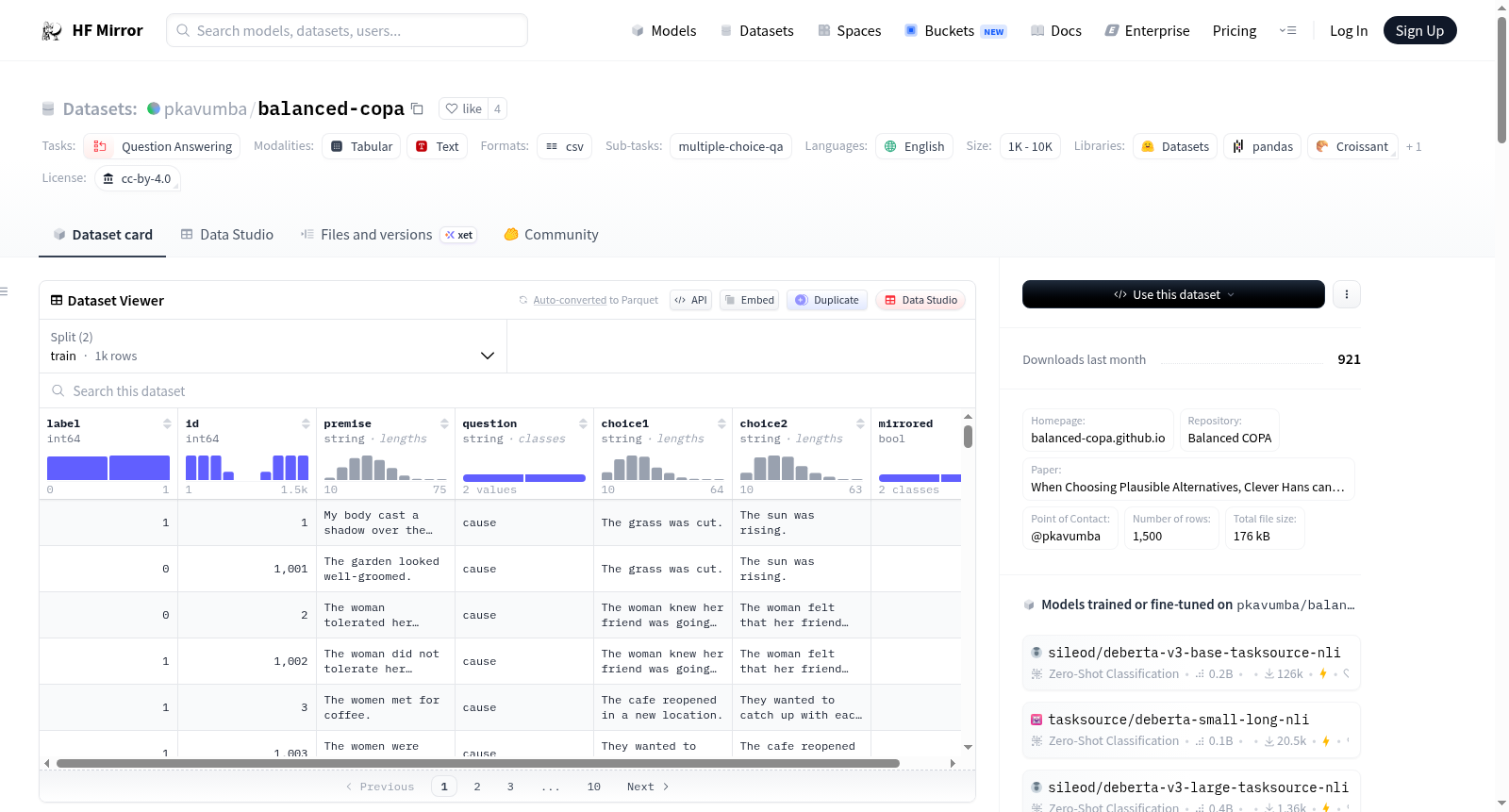Focus the Search models, datasets, users field
Viewport: 1509px width, 812px height.
[x=347, y=30]
